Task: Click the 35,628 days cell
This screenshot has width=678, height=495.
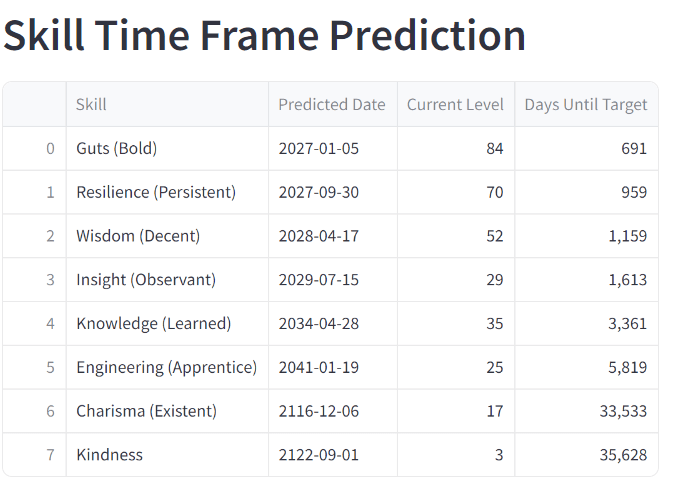Action: coord(586,455)
